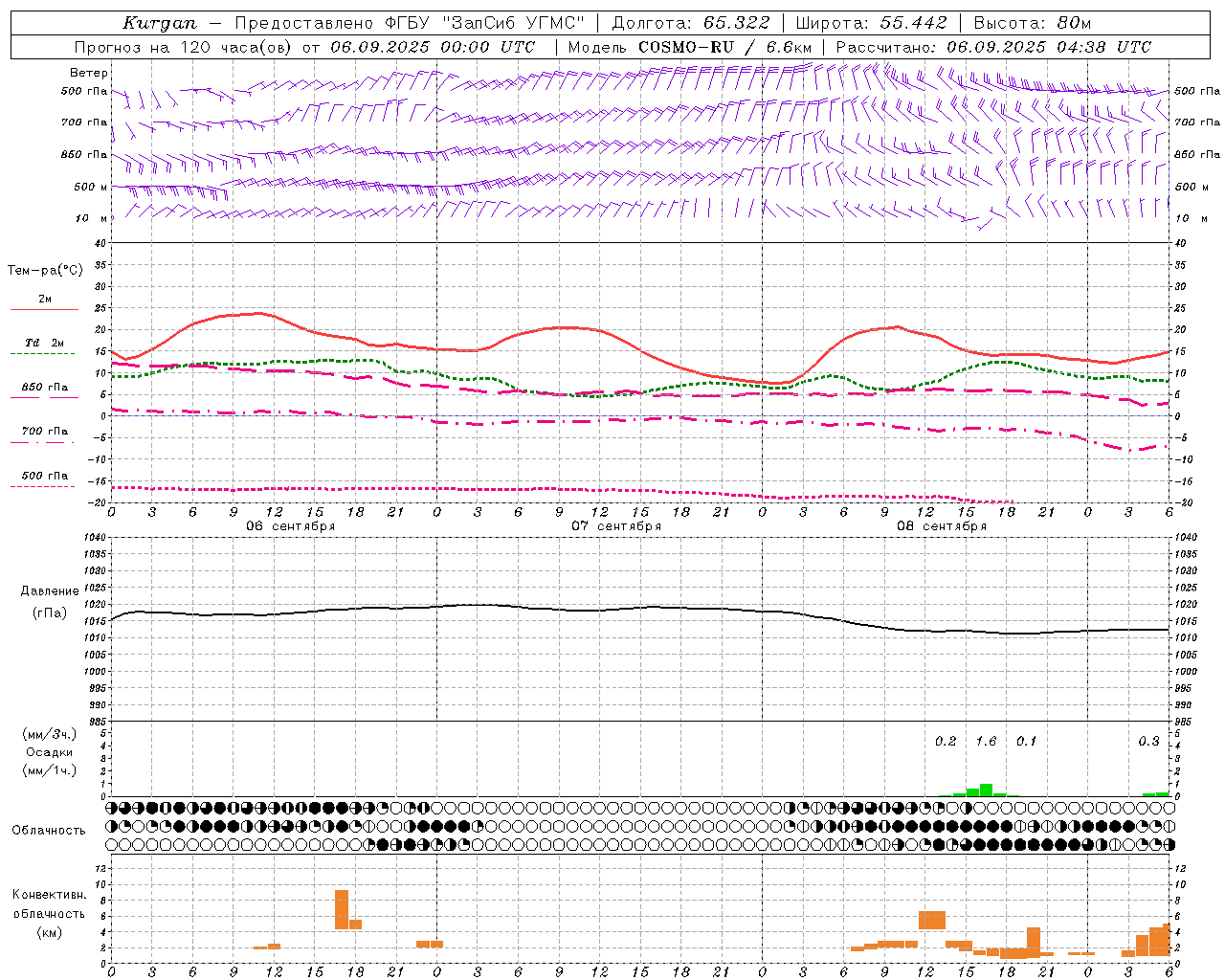Click the 'Тем-ра(°C)' temperature panel label
This screenshot has width=1225, height=980.
(x=45, y=270)
